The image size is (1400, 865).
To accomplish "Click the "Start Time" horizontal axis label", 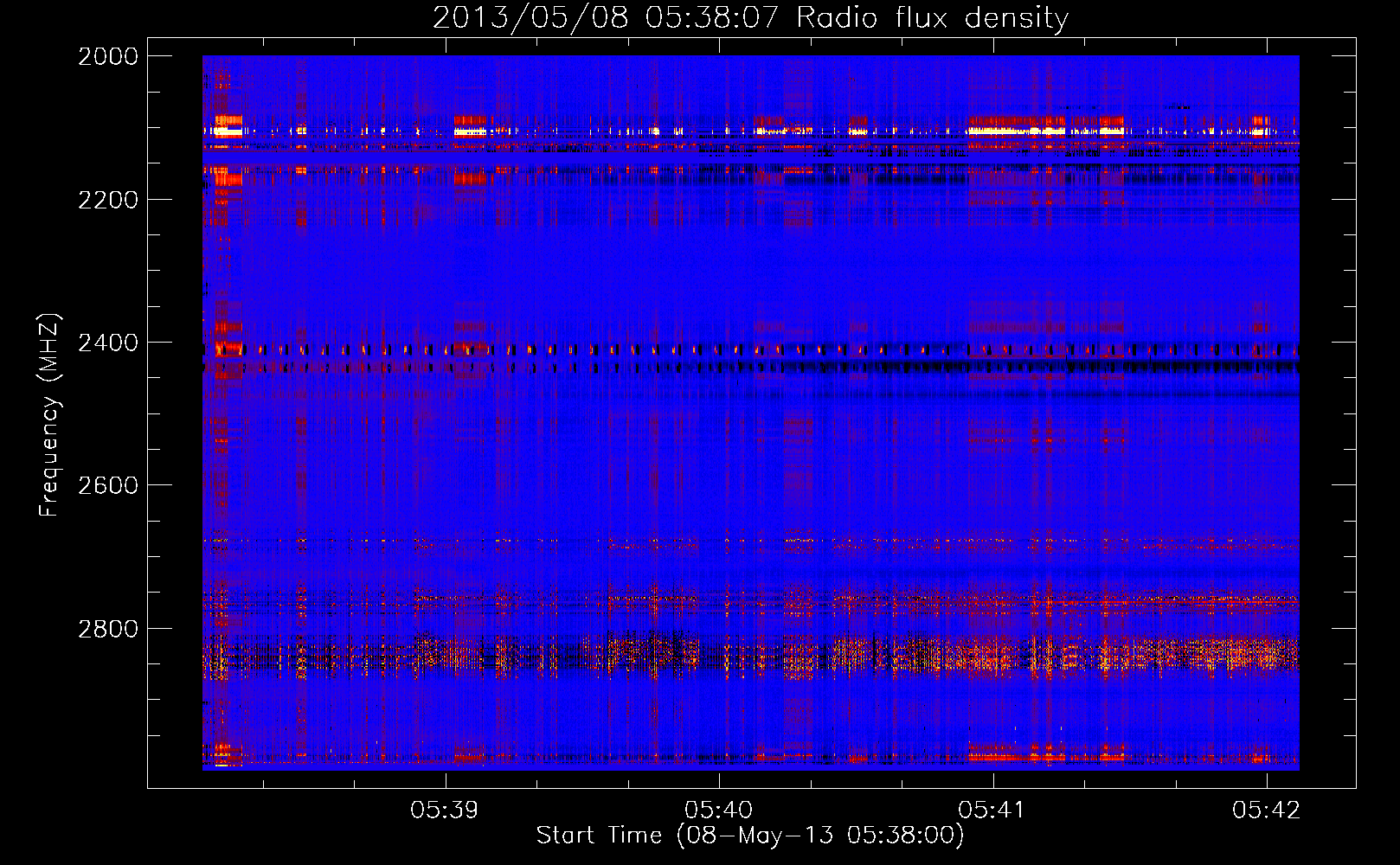I will click(599, 836).
